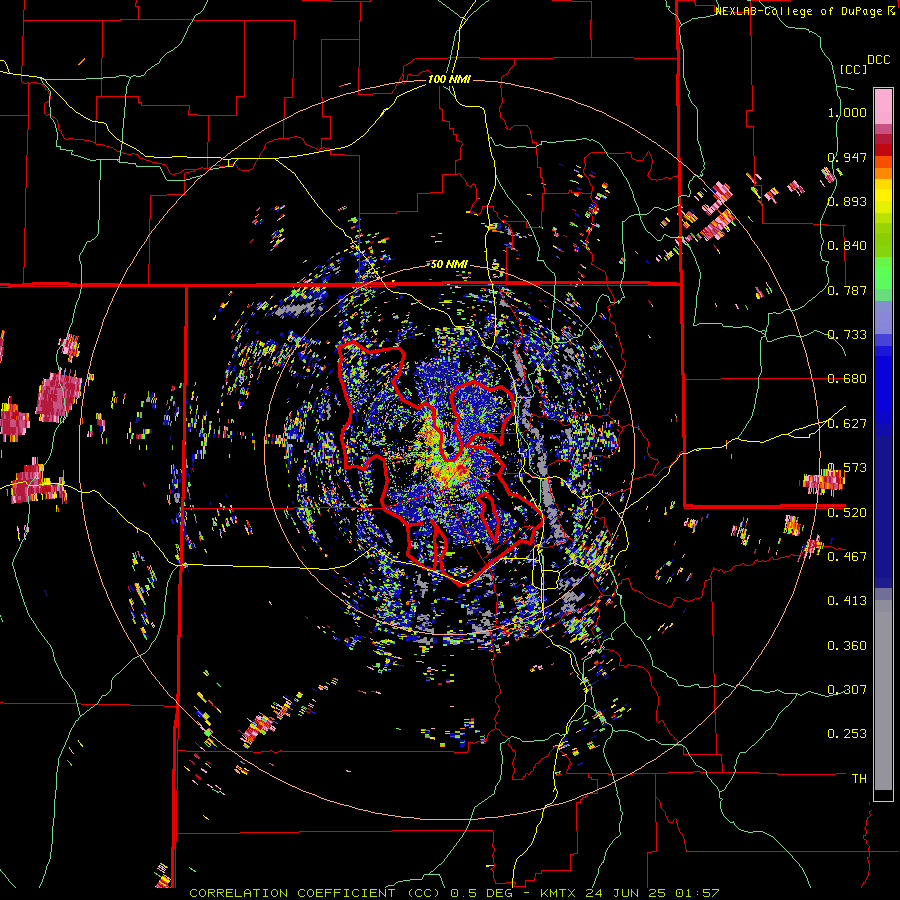
Task: Click the 0.253 scale value
Action: tap(847, 734)
